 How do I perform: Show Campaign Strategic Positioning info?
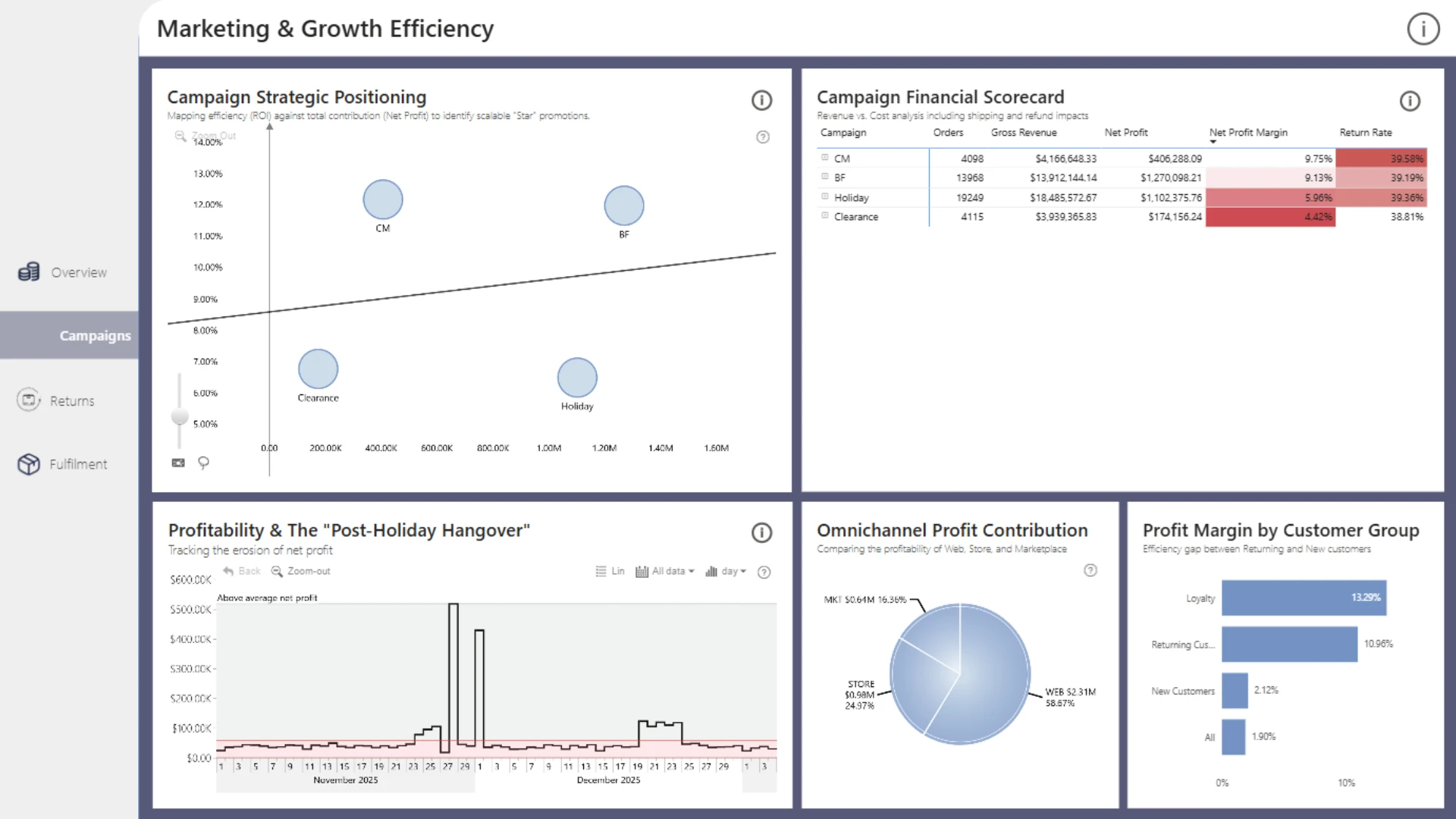(x=761, y=100)
